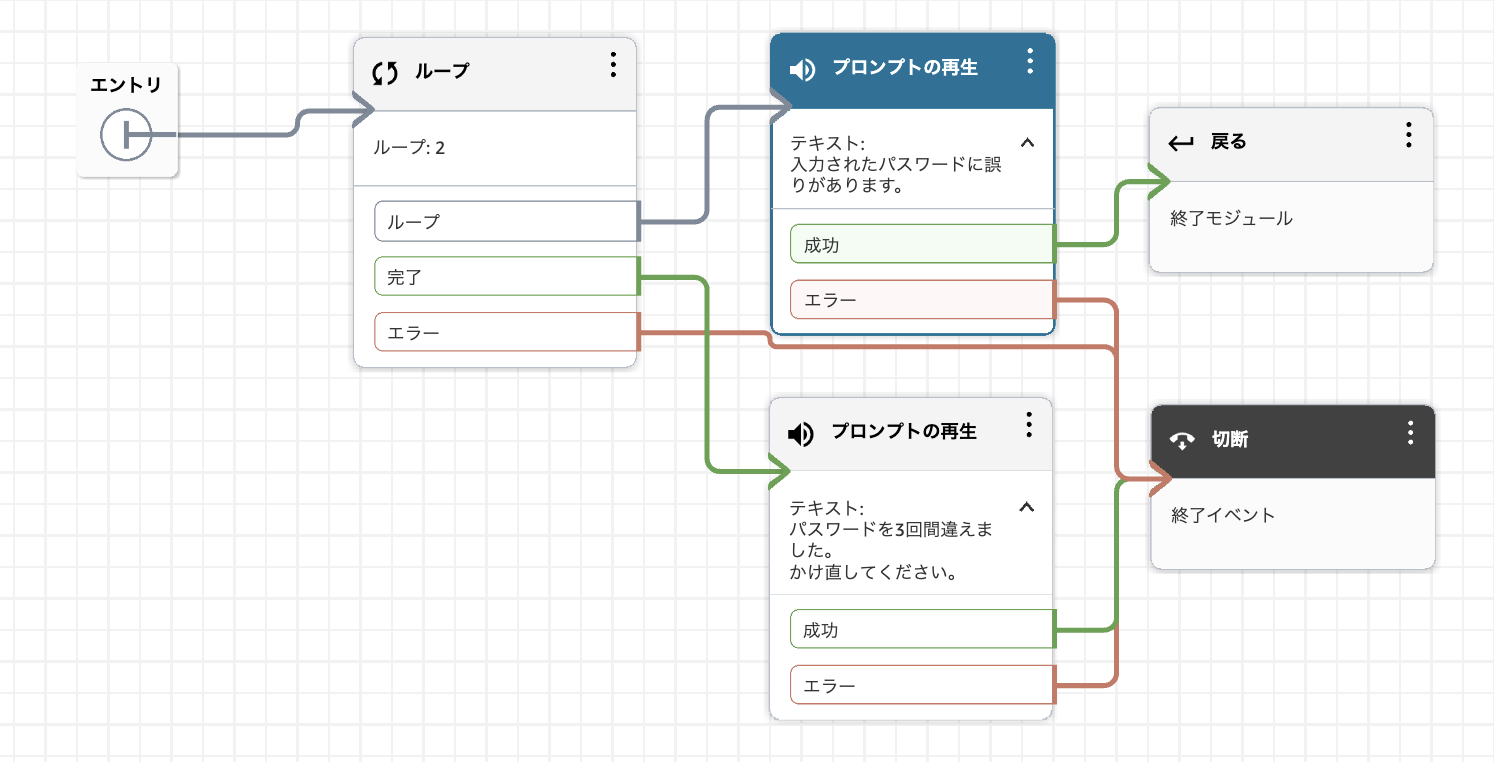
Task: Open the three-dot menu of 戻る block
Action: point(1408,135)
